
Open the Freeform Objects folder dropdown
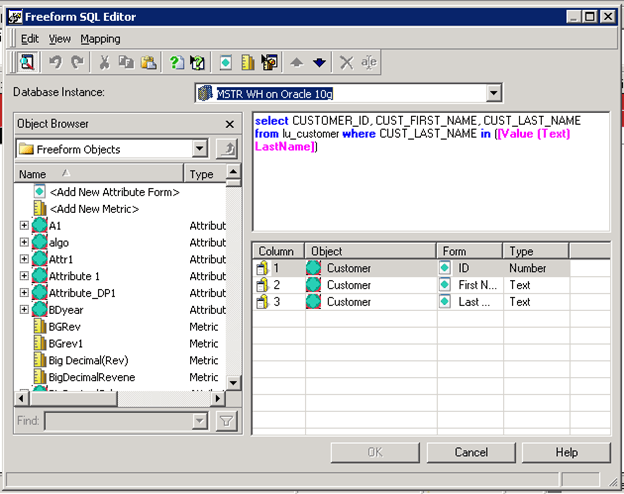coord(200,149)
